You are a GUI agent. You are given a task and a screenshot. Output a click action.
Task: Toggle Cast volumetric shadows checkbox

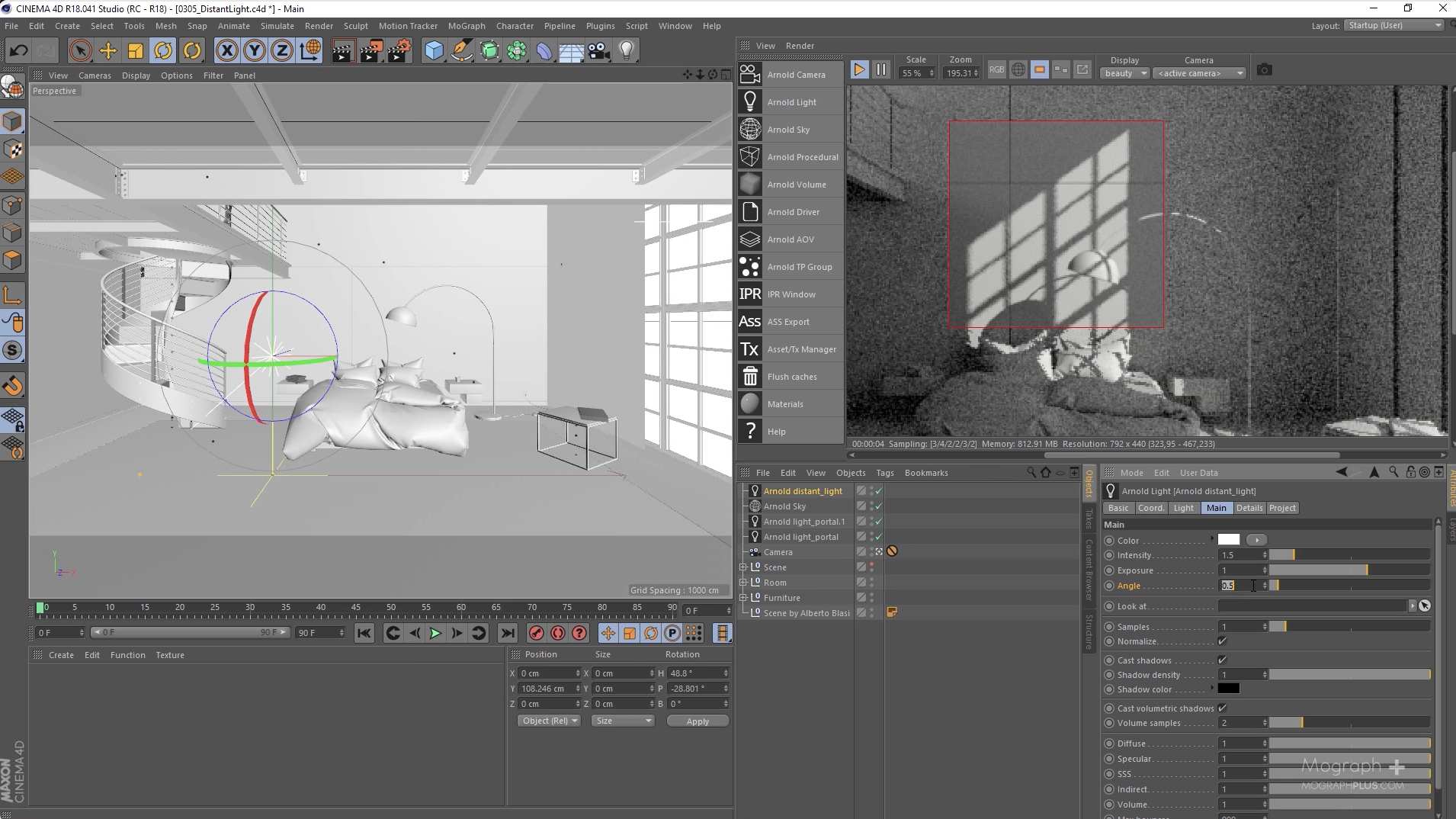1223,708
